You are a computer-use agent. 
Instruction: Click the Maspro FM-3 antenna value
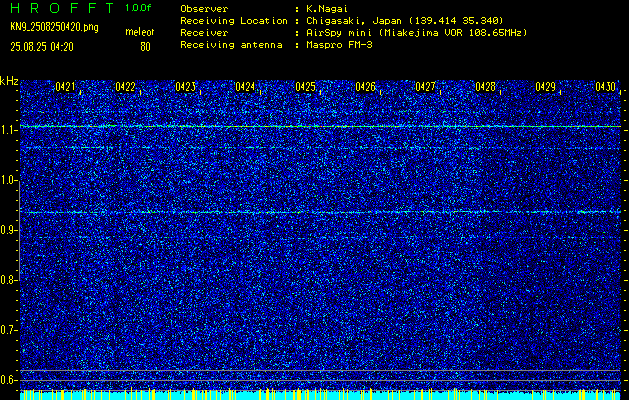point(339,45)
